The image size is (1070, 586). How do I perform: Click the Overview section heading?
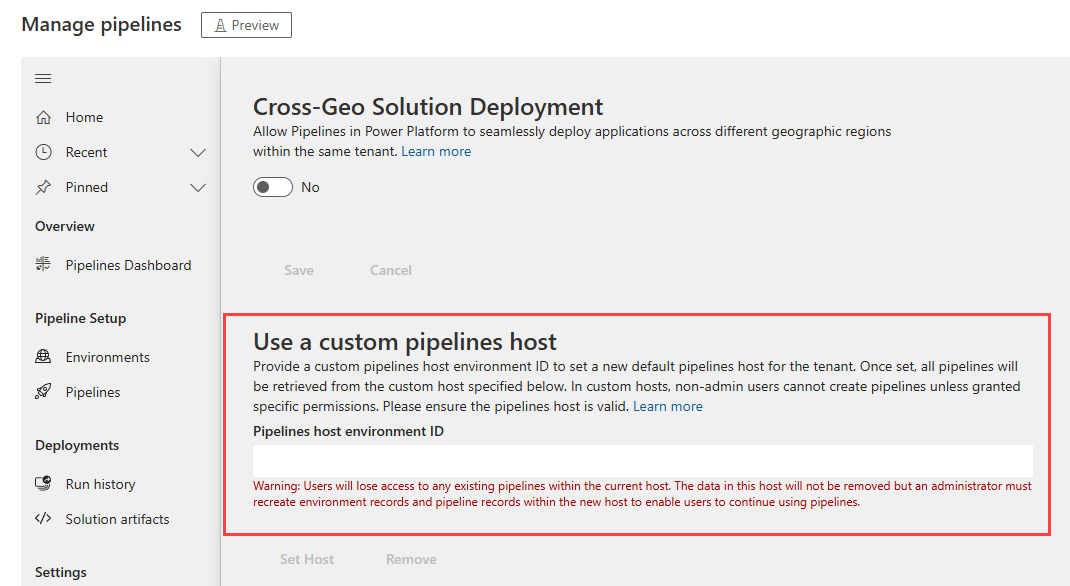[x=65, y=226]
